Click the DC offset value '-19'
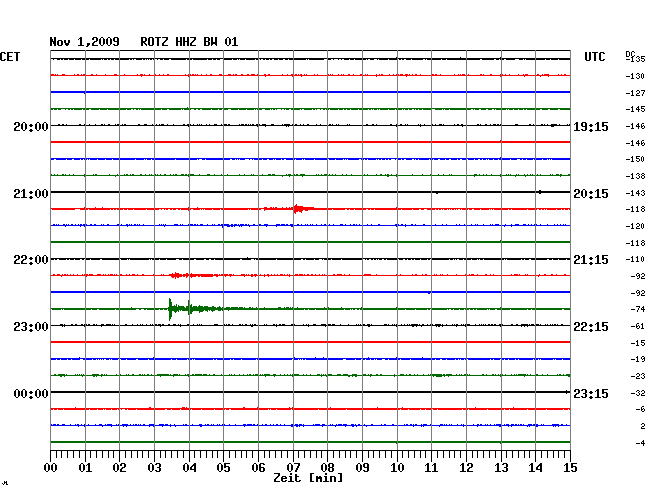Screen dimensions: 650x494 tap(637, 359)
